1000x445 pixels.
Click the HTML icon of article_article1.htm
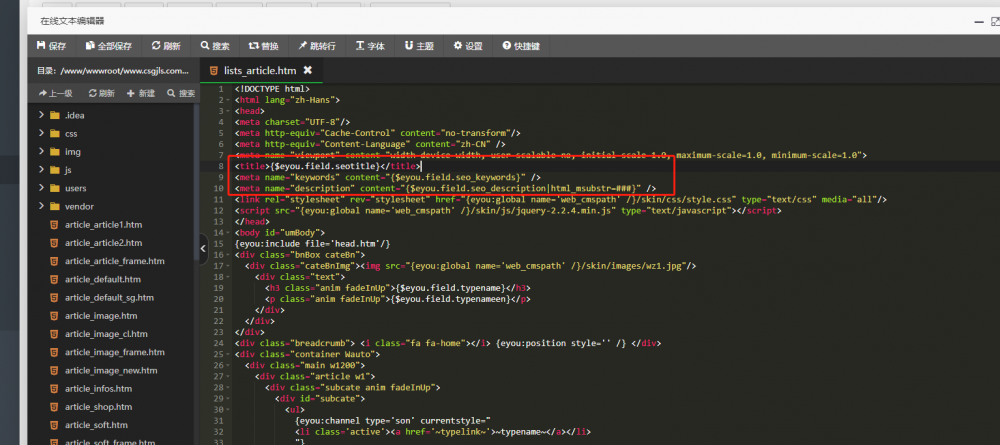[54, 224]
